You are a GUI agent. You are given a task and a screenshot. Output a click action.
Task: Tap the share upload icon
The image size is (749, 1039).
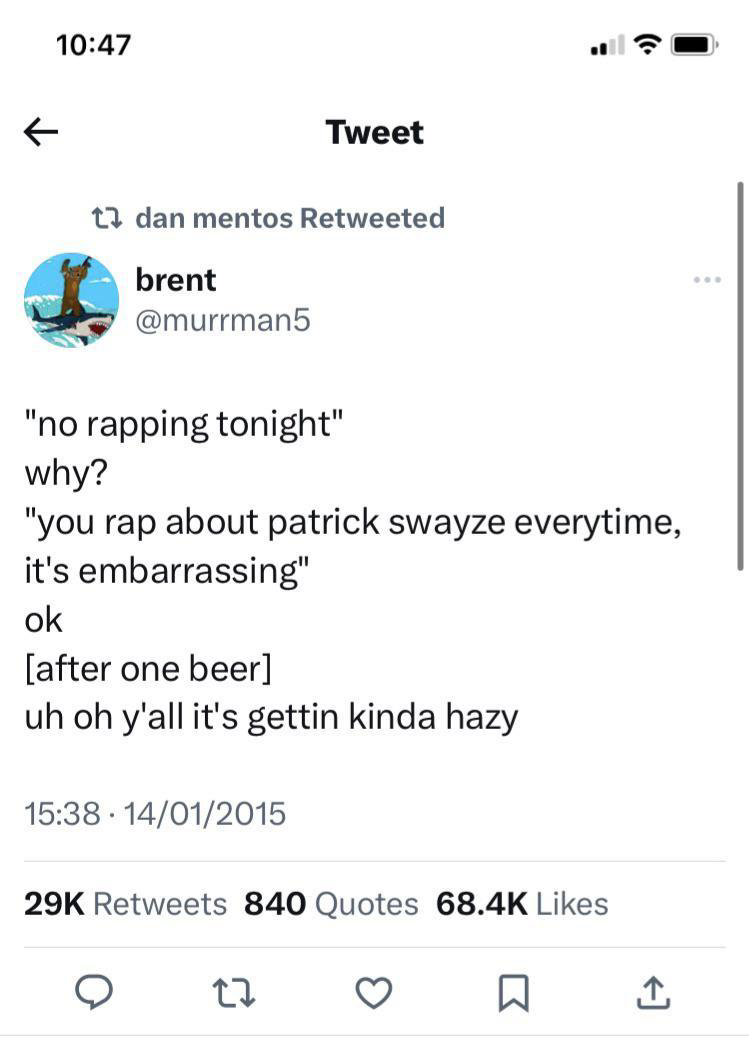coord(653,992)
